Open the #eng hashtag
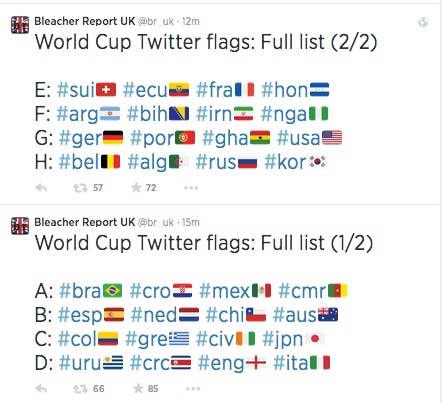 click(221, 363)
